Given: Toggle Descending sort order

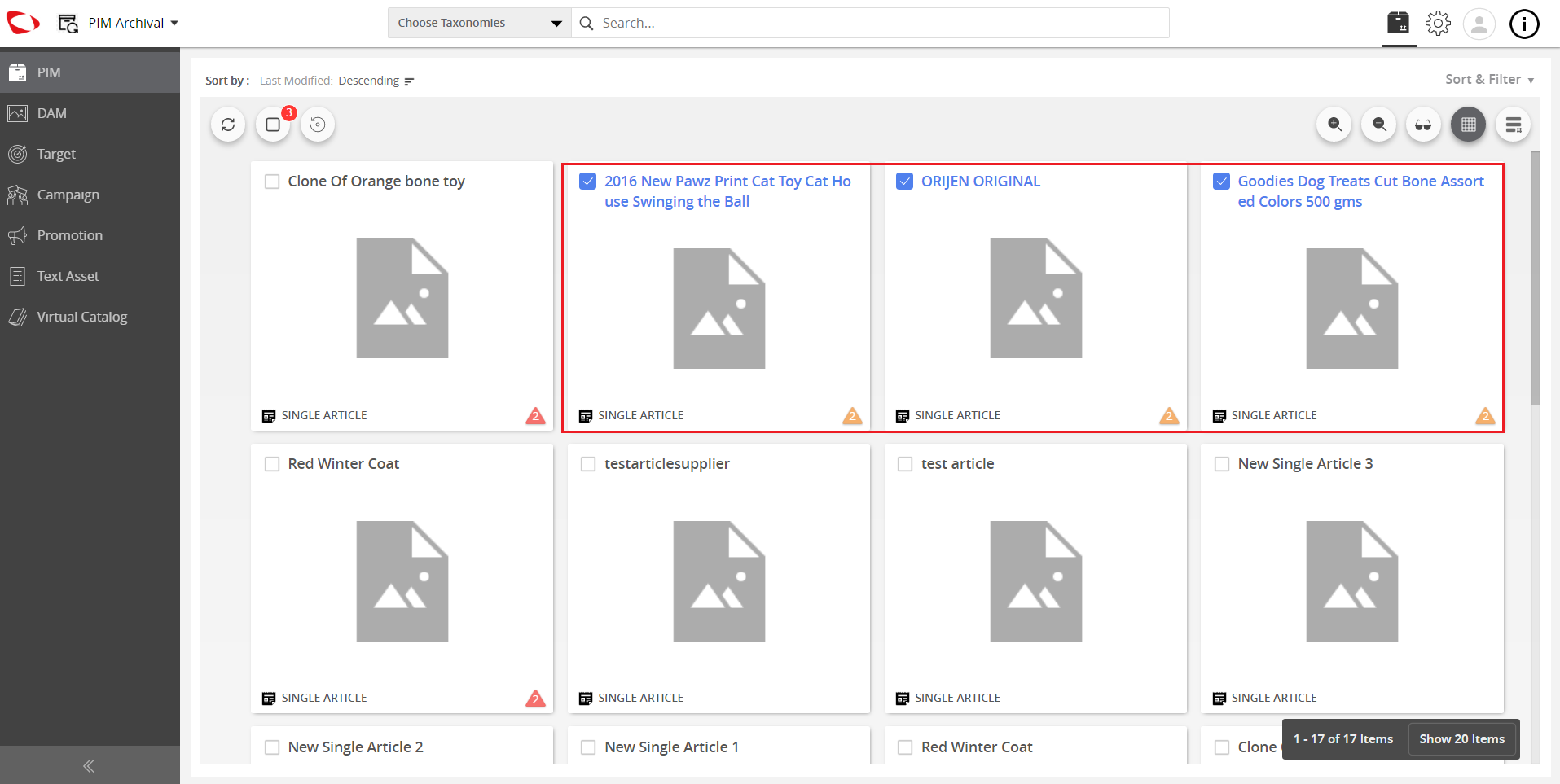Looking at the screenshot, I should [376, 81].
